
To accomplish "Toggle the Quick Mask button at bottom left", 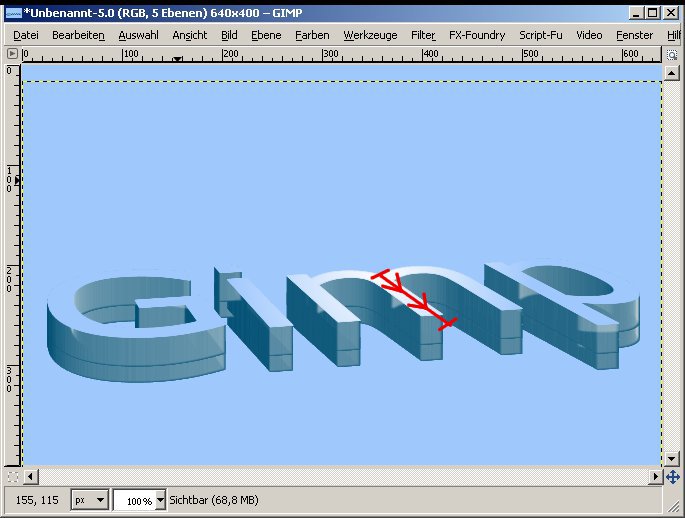I will pos(13,477).
